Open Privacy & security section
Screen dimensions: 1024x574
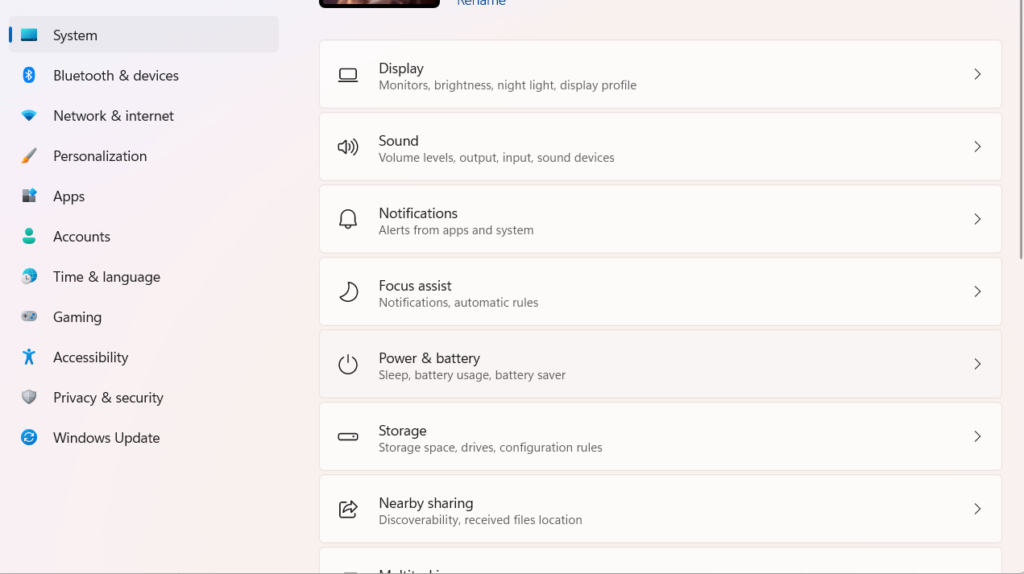tap(144, 397)
